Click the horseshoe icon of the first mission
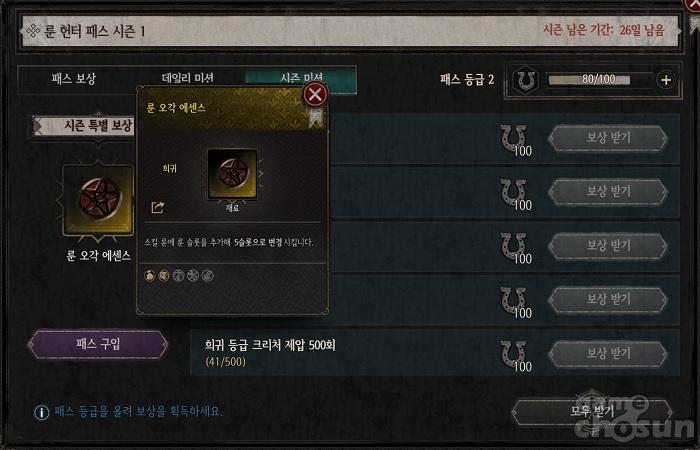700x450 pixels. 513,139
